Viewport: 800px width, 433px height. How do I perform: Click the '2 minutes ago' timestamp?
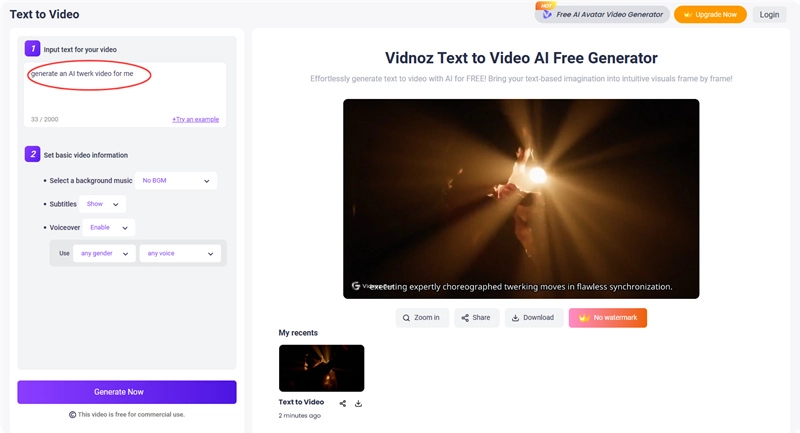pos(299,416)
